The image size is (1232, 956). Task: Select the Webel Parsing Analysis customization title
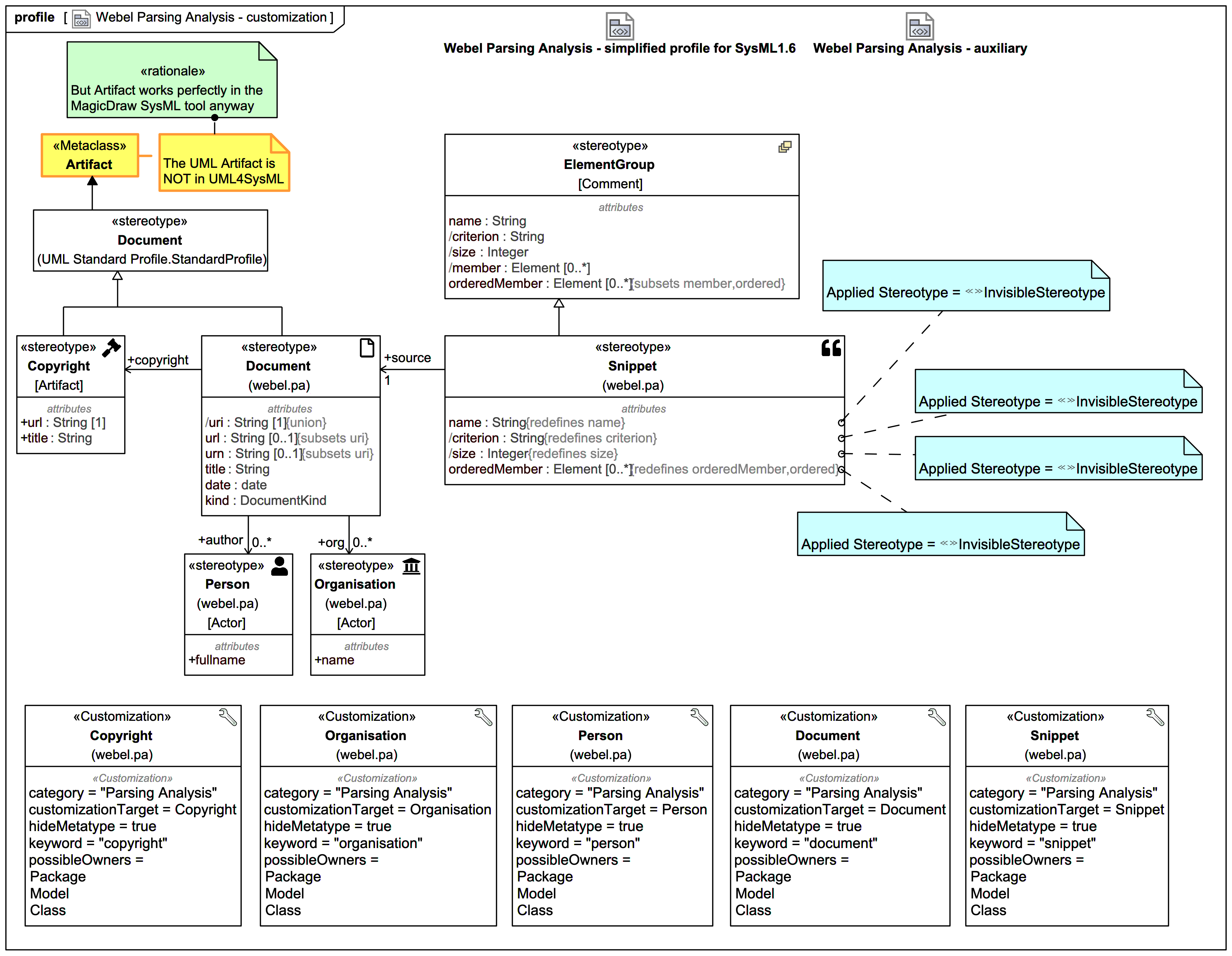213,17
